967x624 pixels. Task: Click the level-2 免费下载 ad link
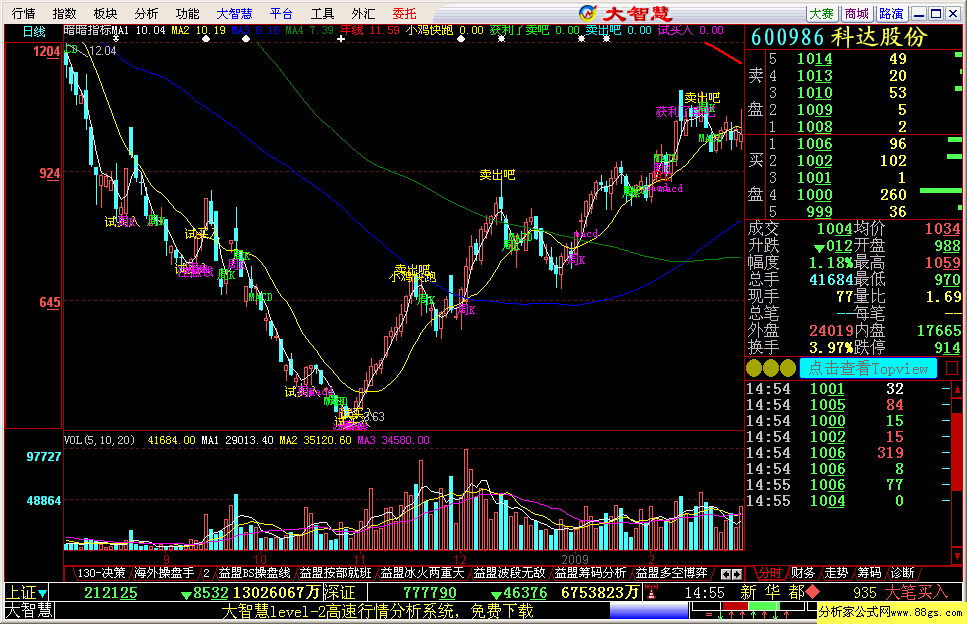point(377,611)
